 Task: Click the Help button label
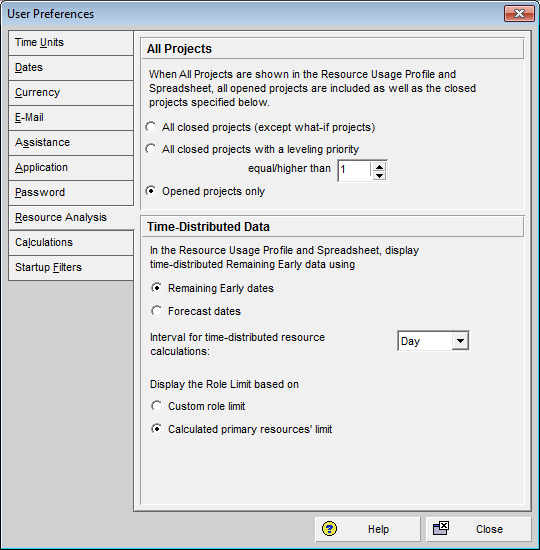click(x=378, y=529)
